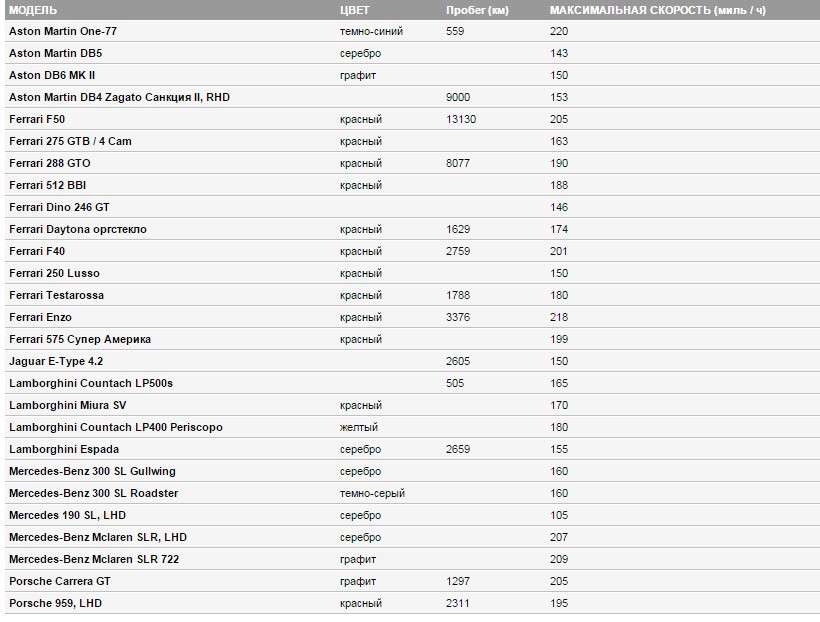Click the 'Пробег (км)' column header

tap(477, 10)
